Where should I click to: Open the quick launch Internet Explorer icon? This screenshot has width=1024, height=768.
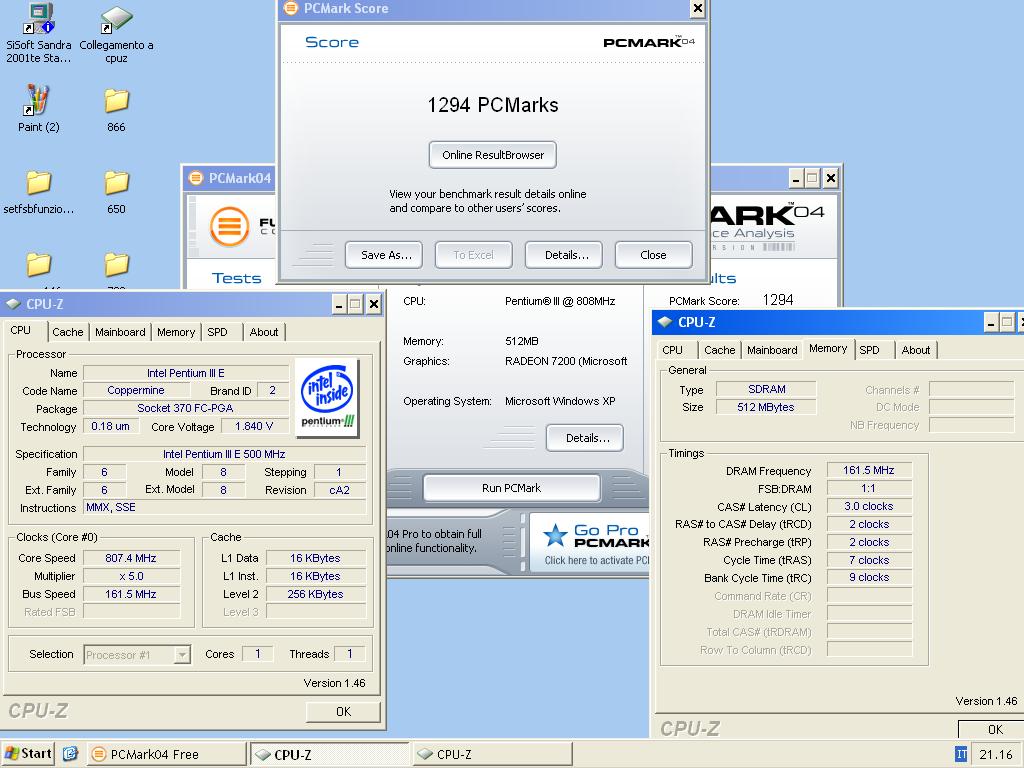(x=71, y=754)
